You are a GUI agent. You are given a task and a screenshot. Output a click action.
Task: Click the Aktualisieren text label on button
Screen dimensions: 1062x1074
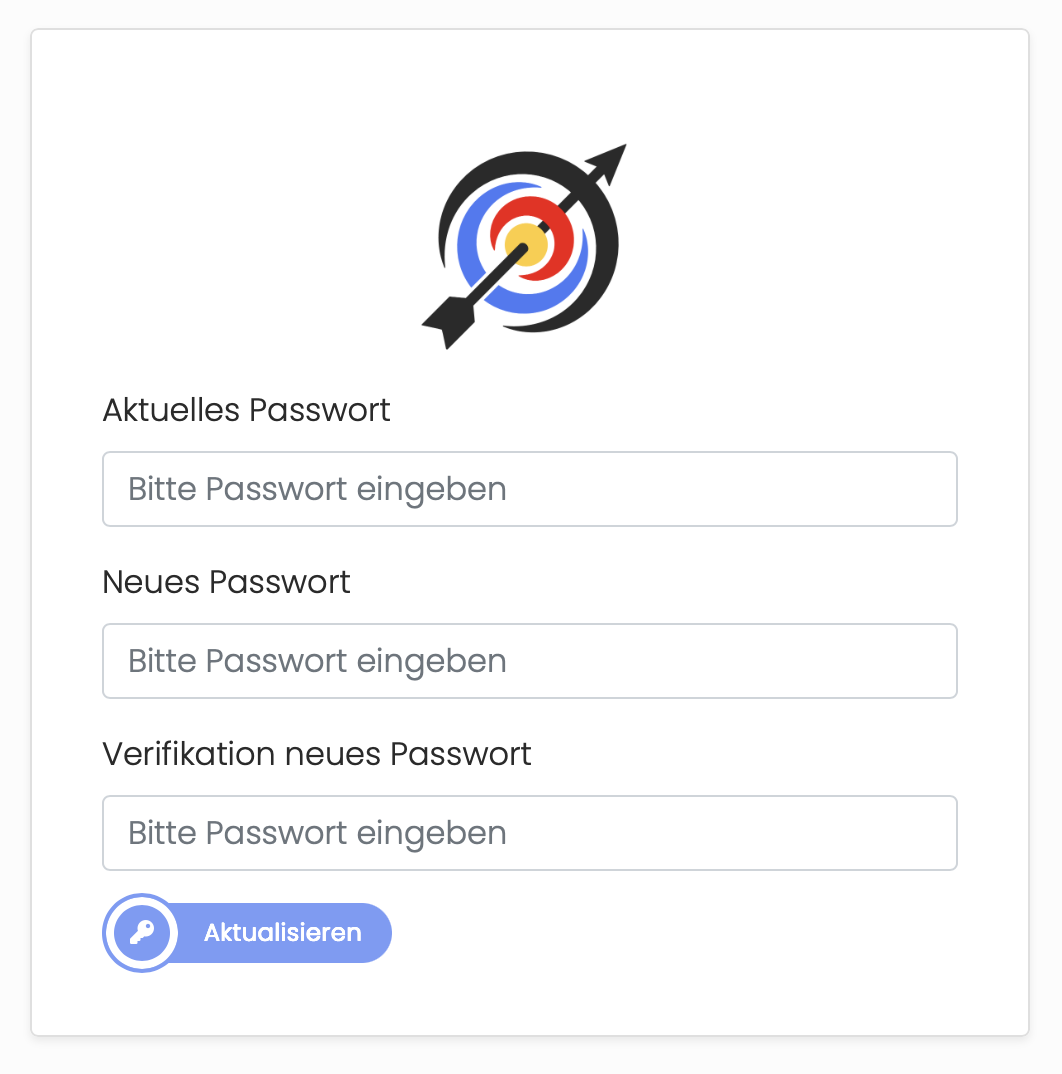[x=282, y=933]
